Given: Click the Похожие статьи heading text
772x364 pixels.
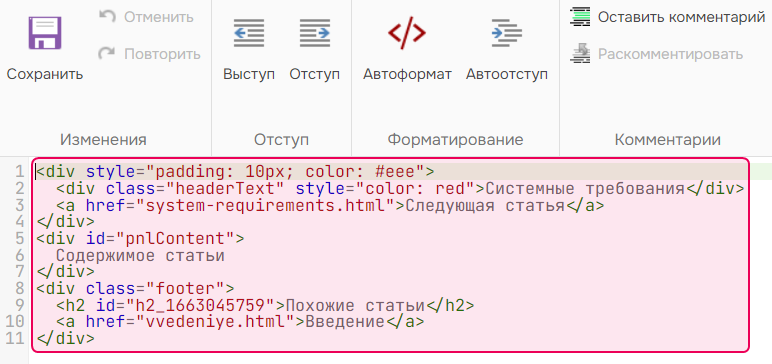Looking at the screenshot, I should pos(355,305).
